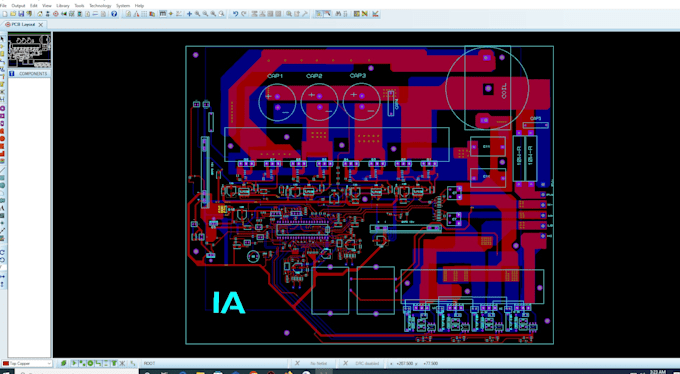Click the CAP1 label on the board

point(275,76)
